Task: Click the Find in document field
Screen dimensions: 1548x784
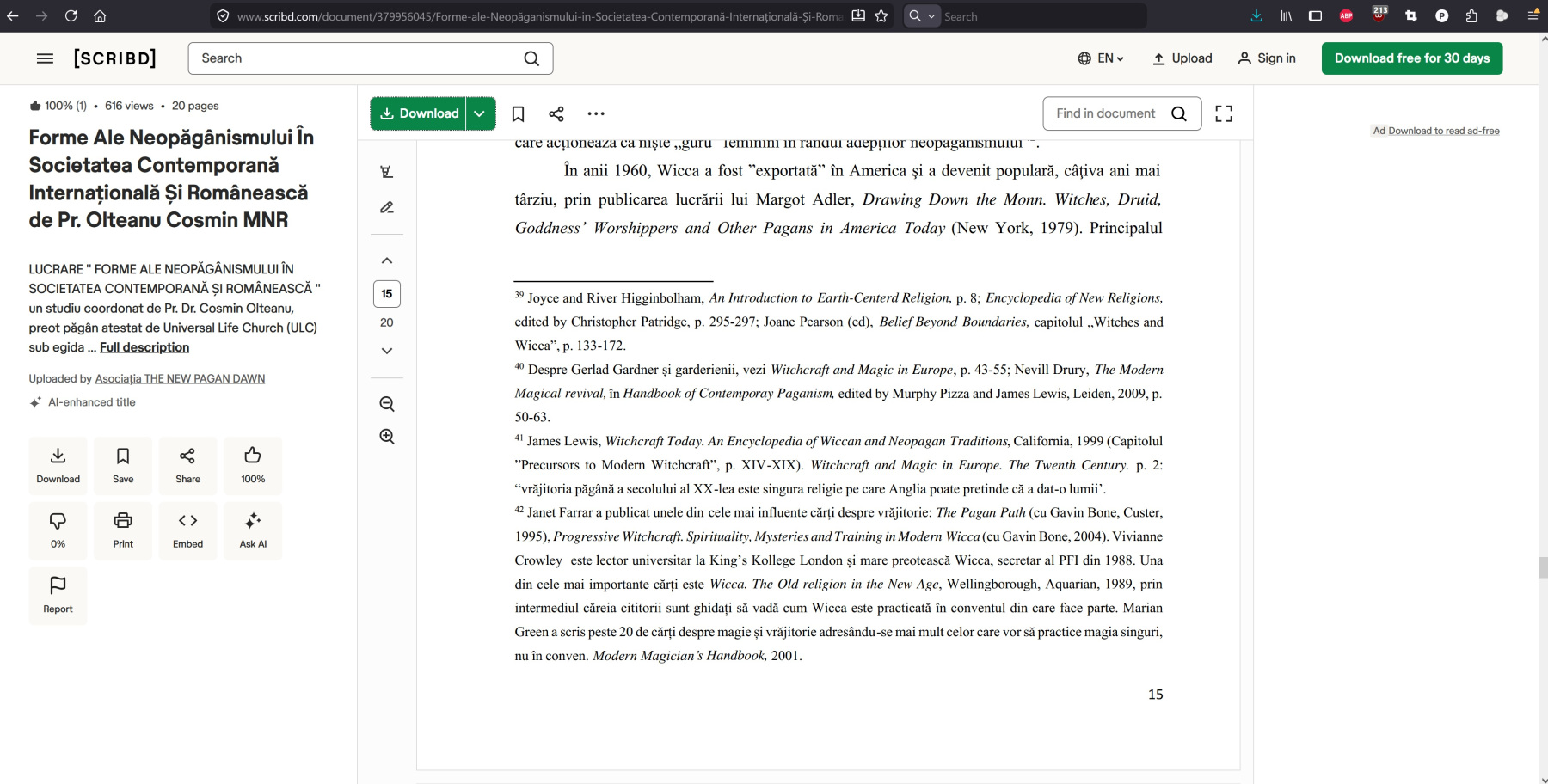Action: 1107,113
